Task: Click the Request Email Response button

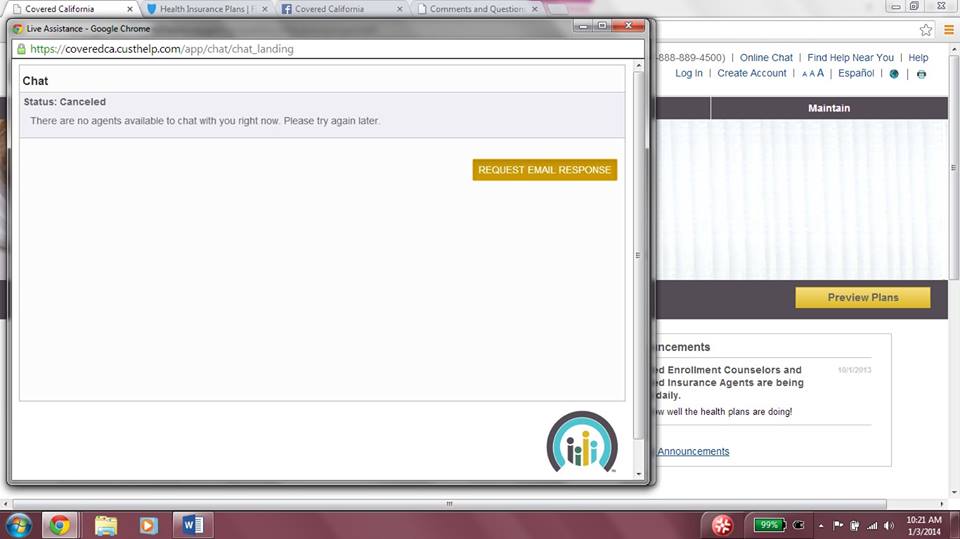Action: (544, 170)
